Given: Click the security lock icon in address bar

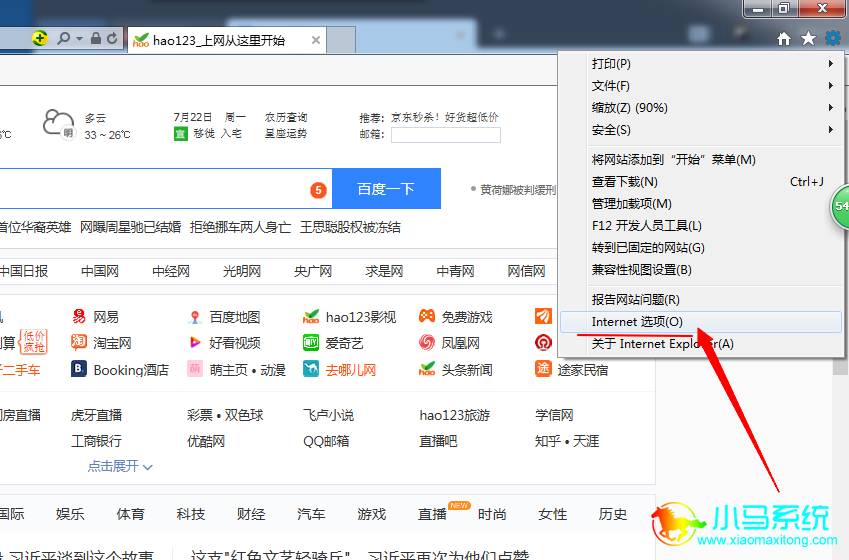Looking at the screenshot, I should pyautogui.click(x=96, y=38).
